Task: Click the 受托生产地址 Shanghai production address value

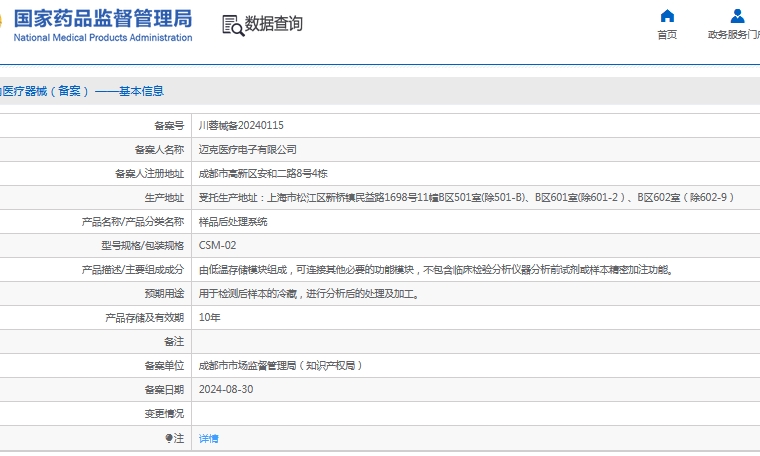Action: (466, 197)
